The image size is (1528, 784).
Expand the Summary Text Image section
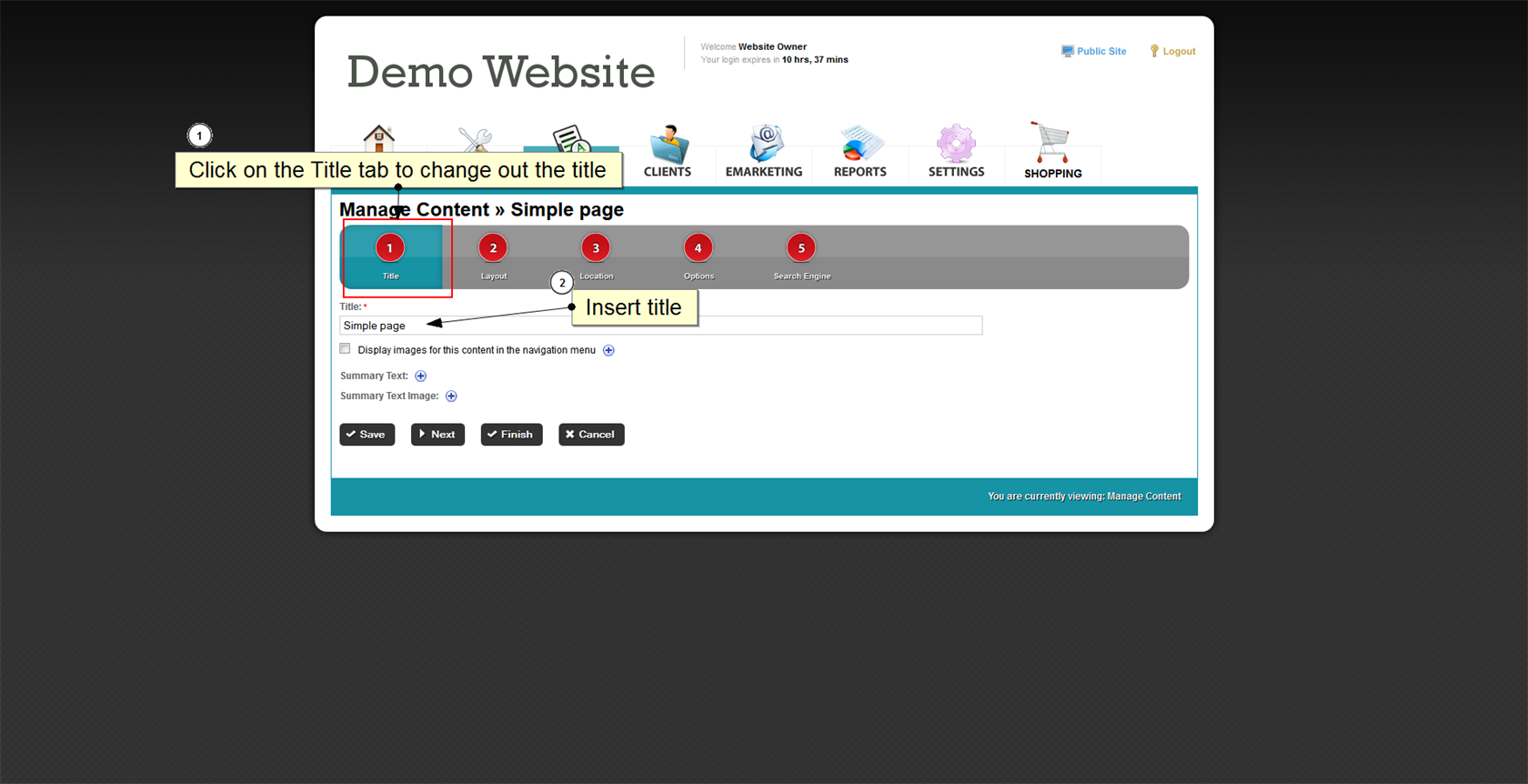coord(451,396)
